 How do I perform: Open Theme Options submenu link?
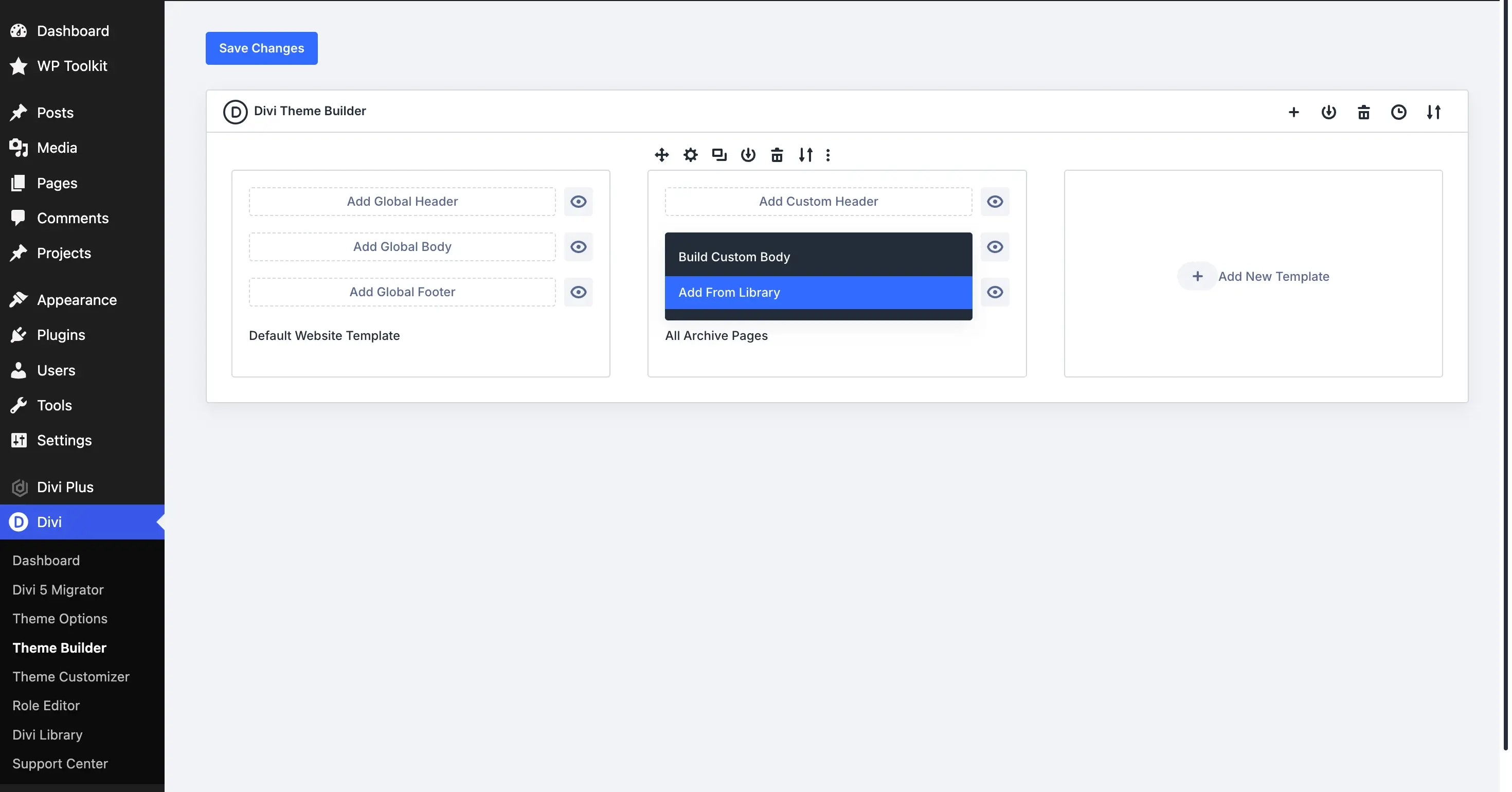[x=60, y=618]
